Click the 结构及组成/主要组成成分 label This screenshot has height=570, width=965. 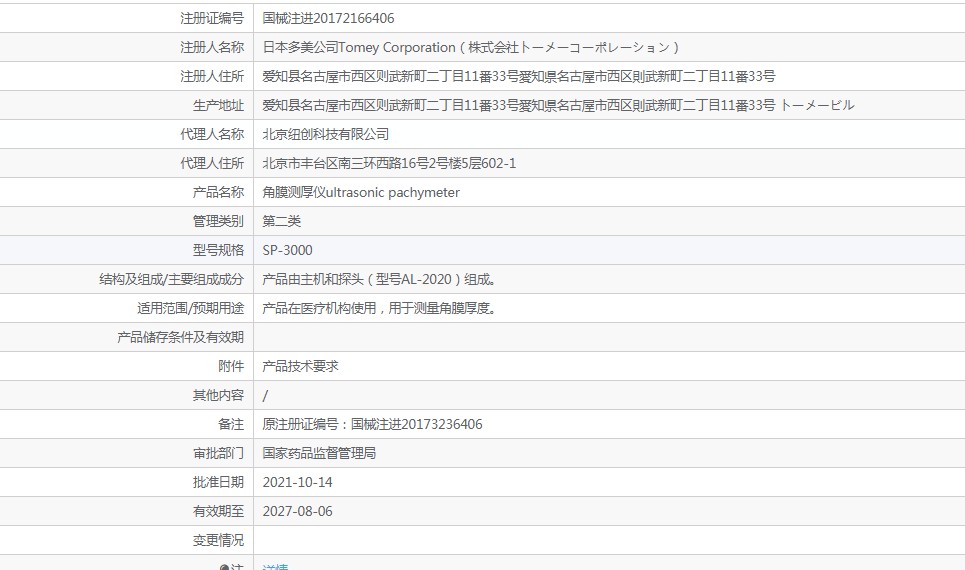pos(172,279)
